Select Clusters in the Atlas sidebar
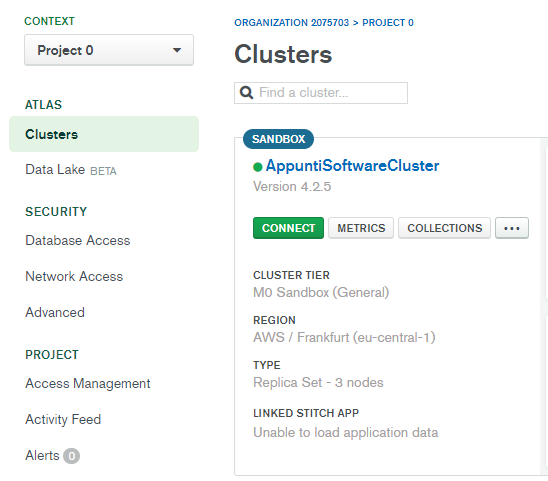Image resolution: width=548 pixels, height=481 pixels. coord(104,134)
